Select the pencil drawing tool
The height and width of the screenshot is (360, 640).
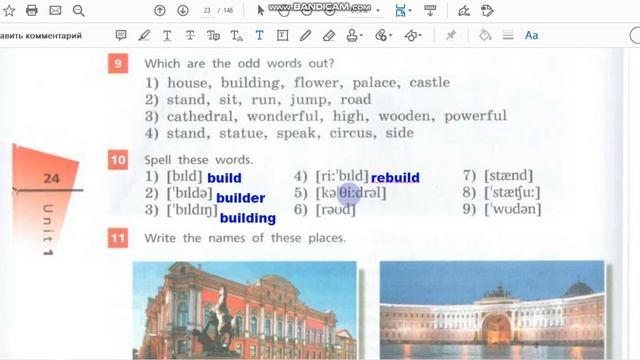pyautogui.click(x=305, y=36)
